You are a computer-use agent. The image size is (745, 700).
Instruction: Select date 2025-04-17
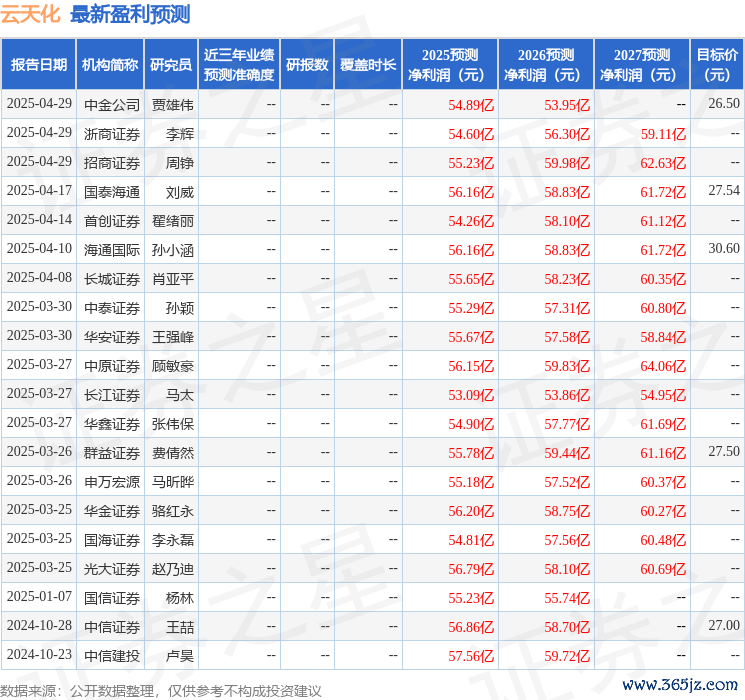click(39, 190)
